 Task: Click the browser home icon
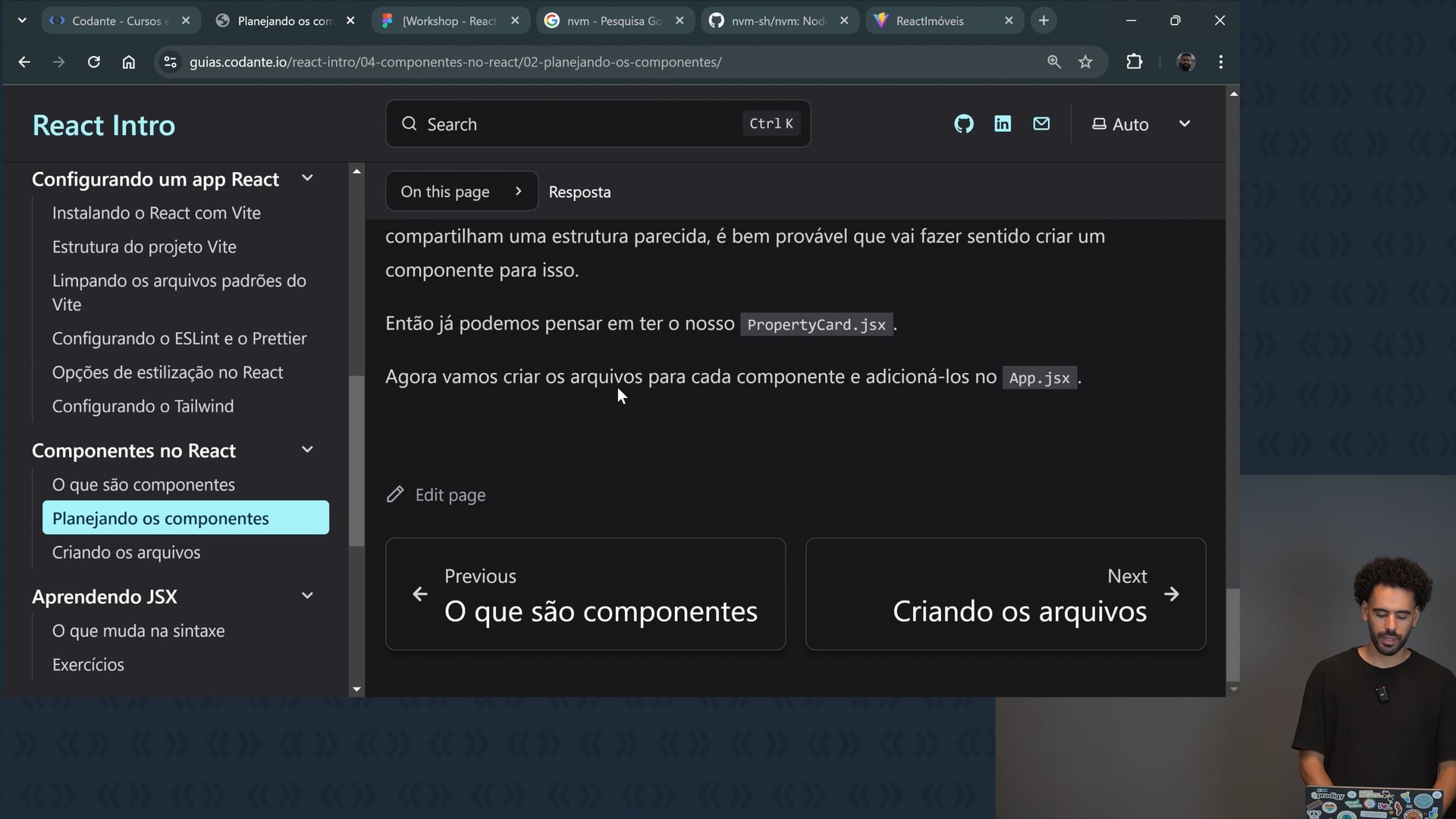[129, 62]
